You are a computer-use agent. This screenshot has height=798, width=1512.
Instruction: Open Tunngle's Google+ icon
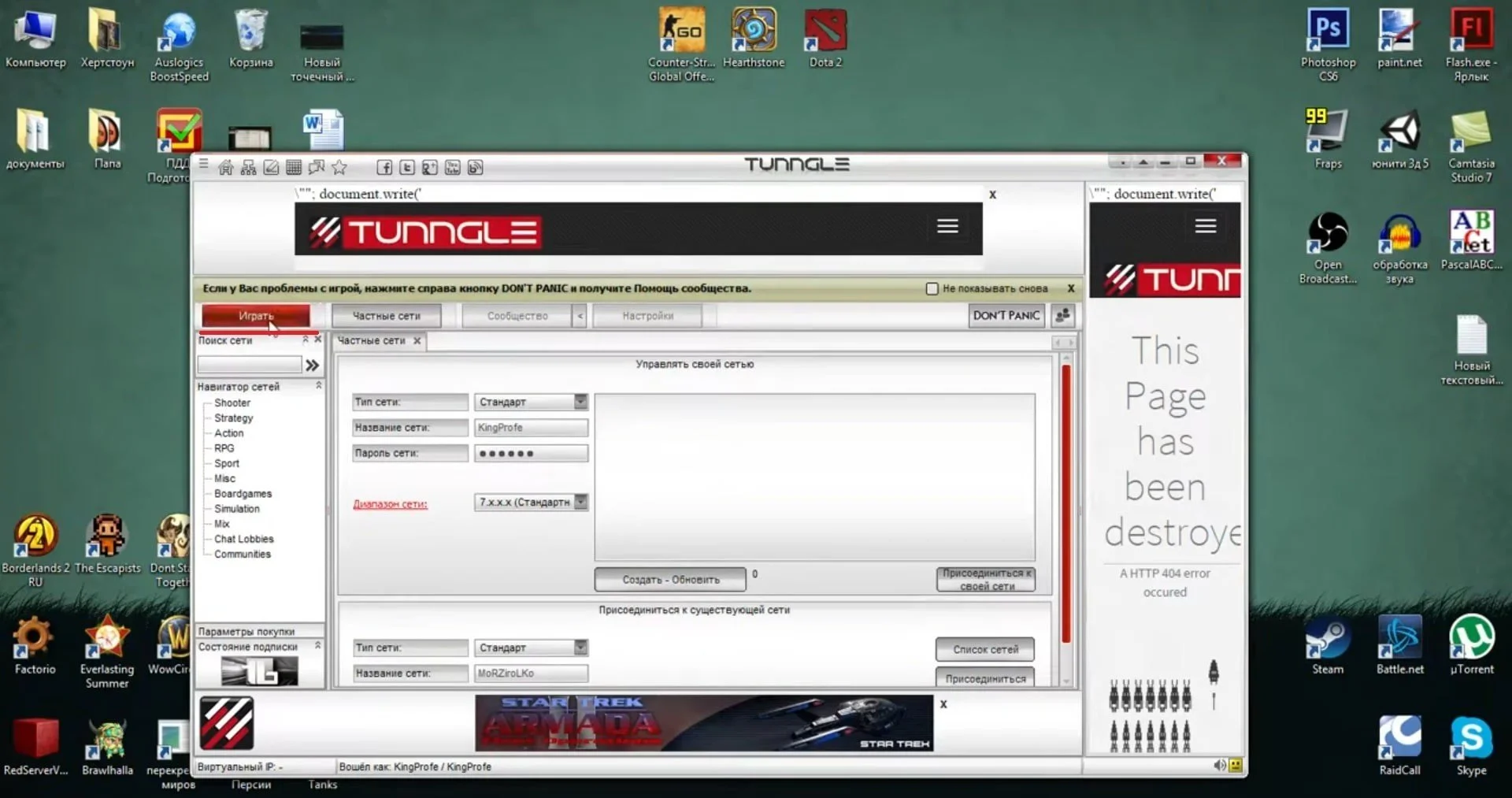[x=430, y=167]
